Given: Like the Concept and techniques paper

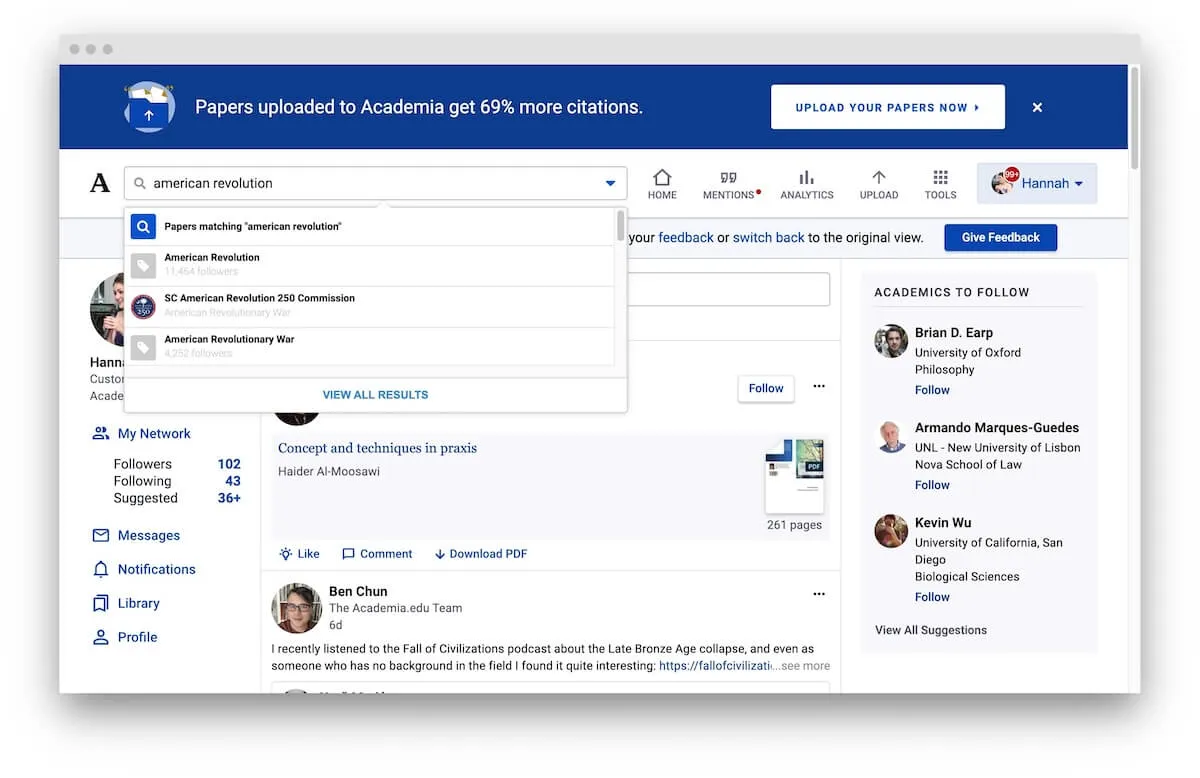Looking at the screenshot, I should tap(299, 554).
